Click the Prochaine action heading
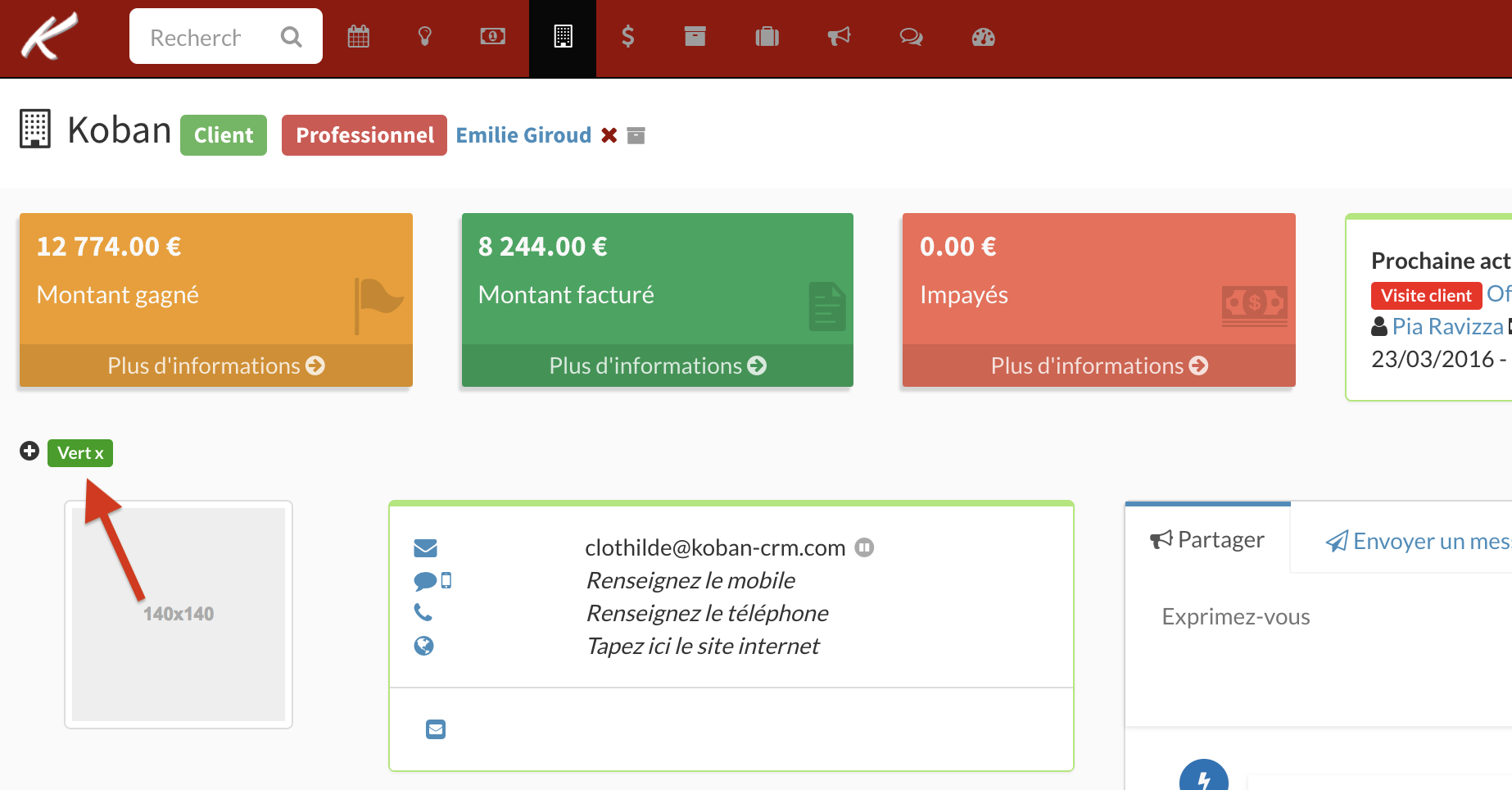The height and width of the screenshot is (790, 1512). [x=1441, y=261]
